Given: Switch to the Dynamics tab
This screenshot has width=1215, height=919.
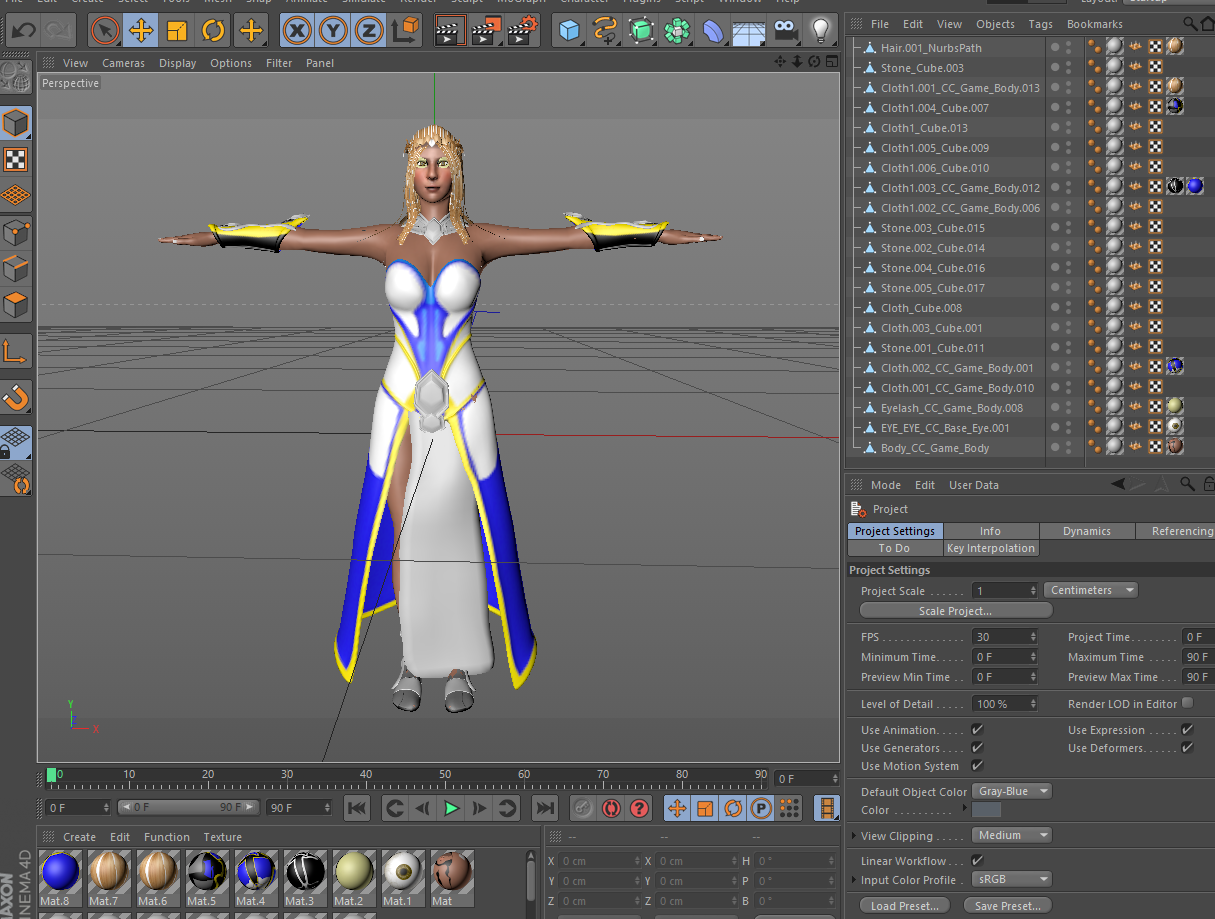Looking at the screenshot, I should coord(1087,531).
